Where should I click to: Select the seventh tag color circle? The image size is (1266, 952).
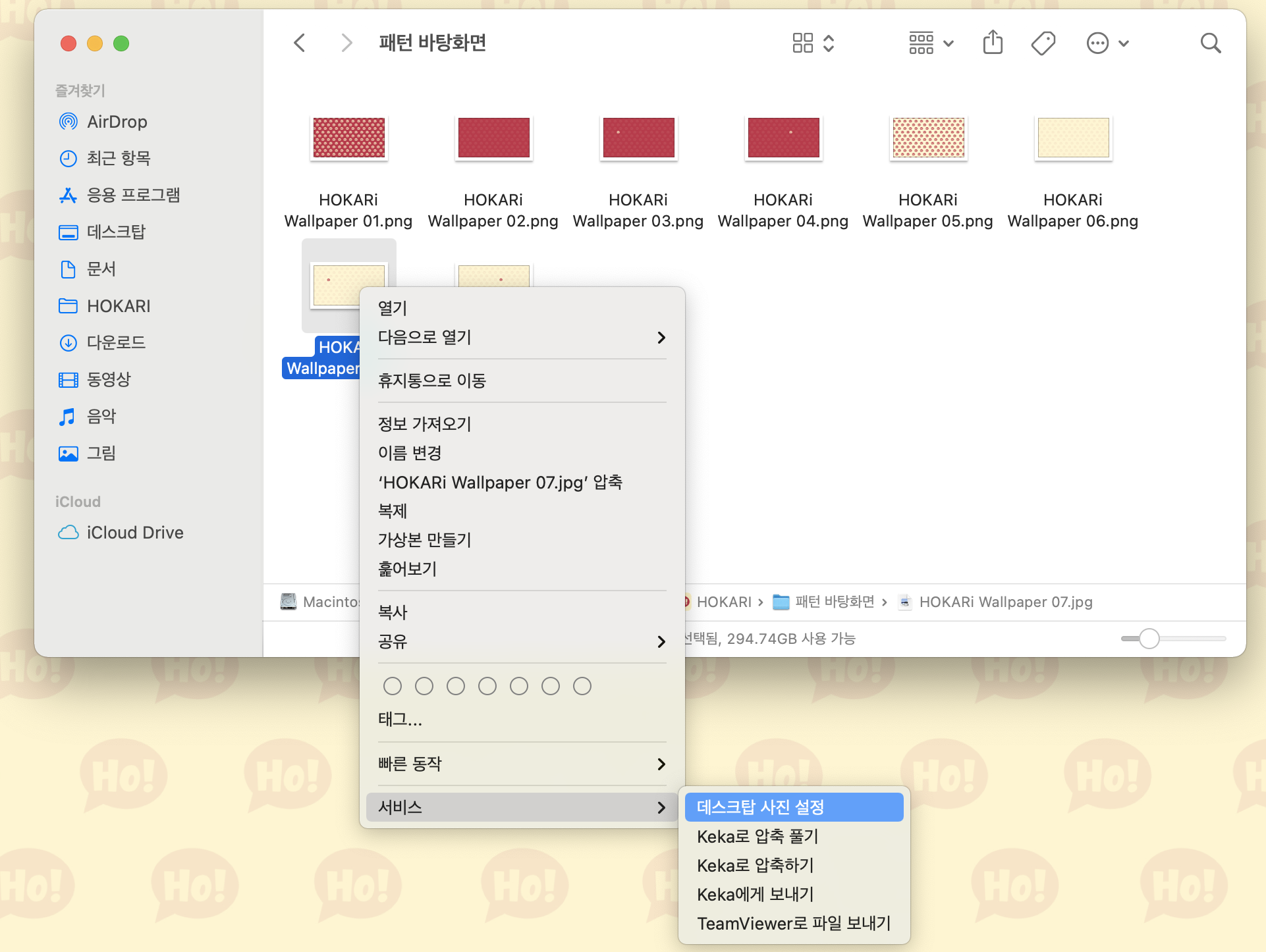click(x=582, y=686)
